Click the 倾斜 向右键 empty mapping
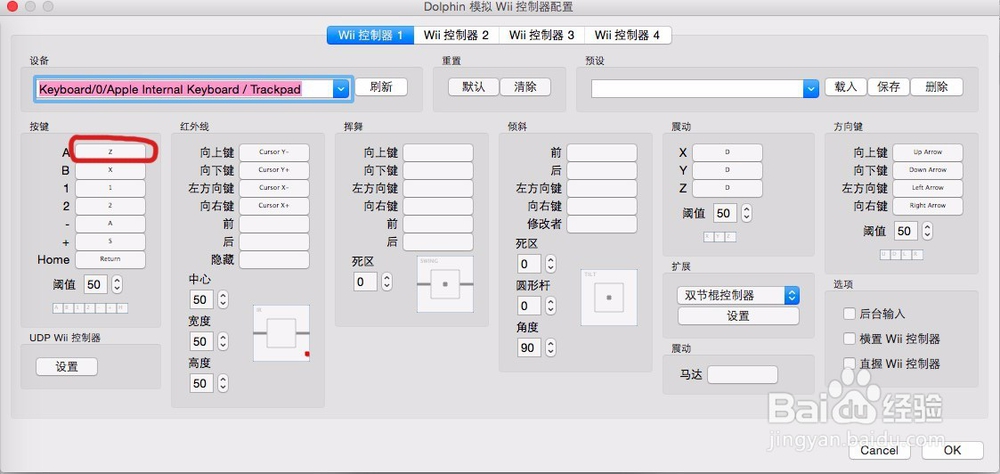Screen dimensions: 1000x474 pyautogui.click(x=602, y=206)
